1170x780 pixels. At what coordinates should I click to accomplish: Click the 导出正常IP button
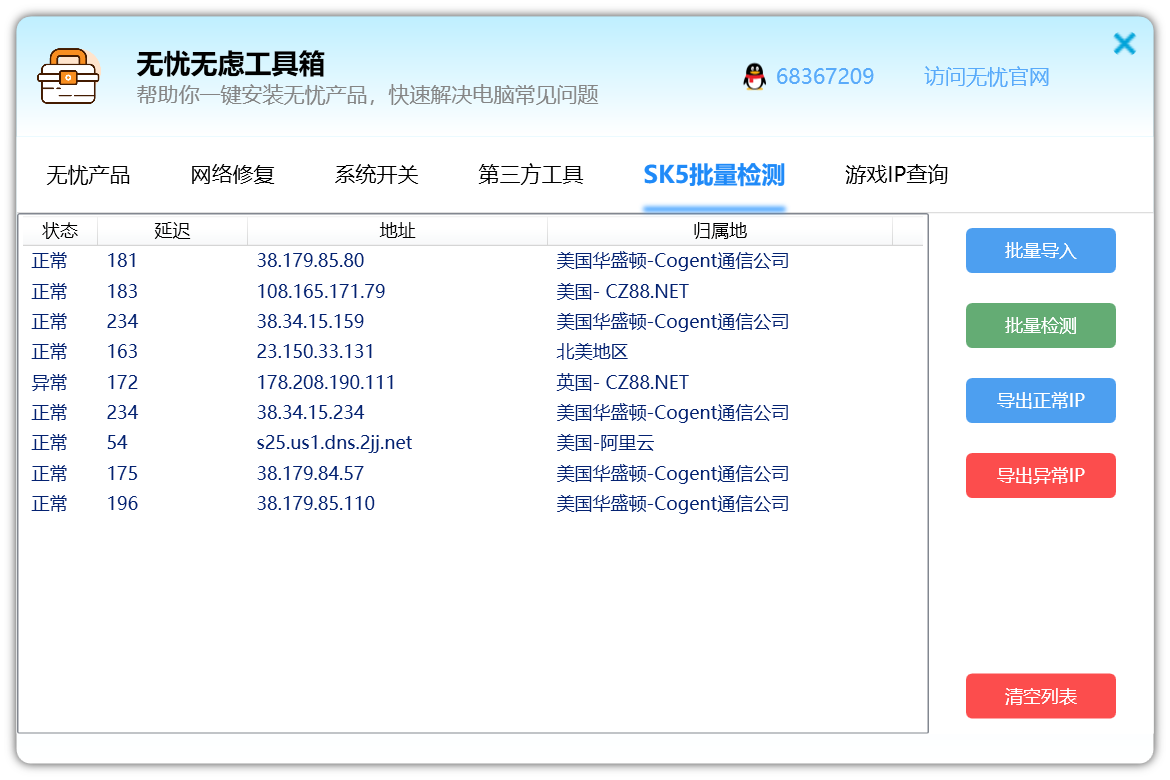tap(1040, 401)
